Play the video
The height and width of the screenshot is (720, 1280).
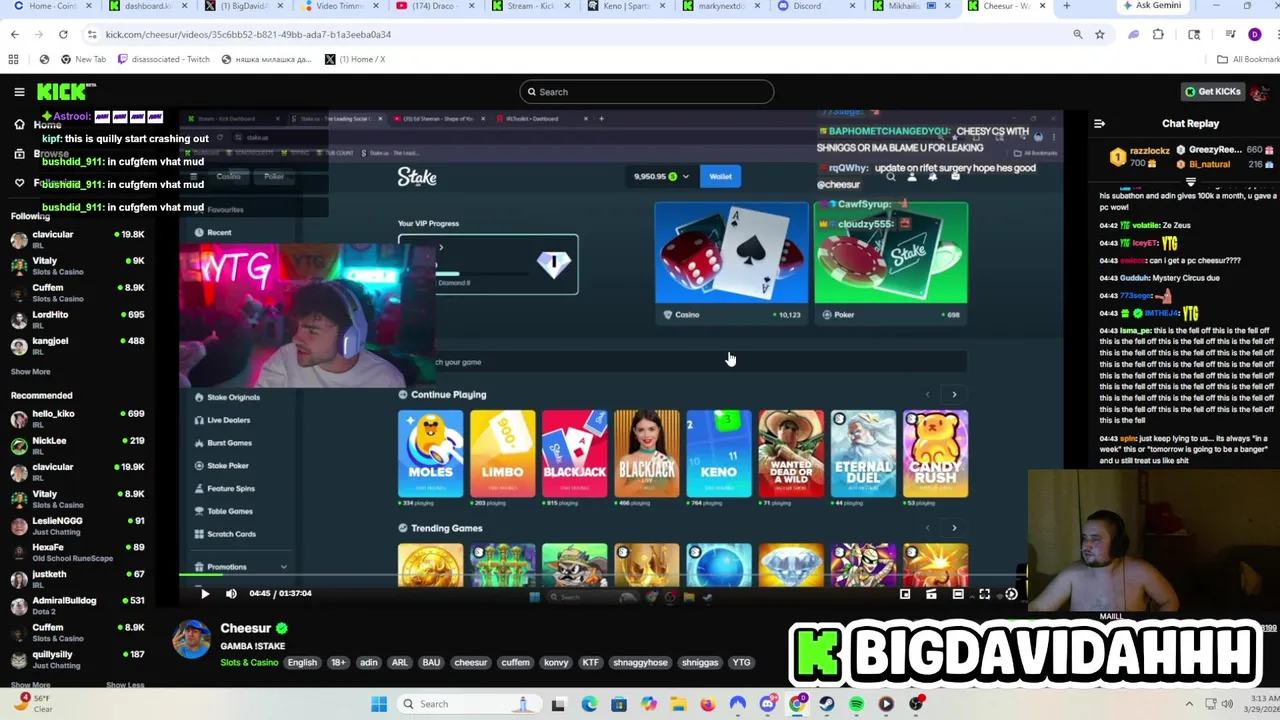click(204, 594)
